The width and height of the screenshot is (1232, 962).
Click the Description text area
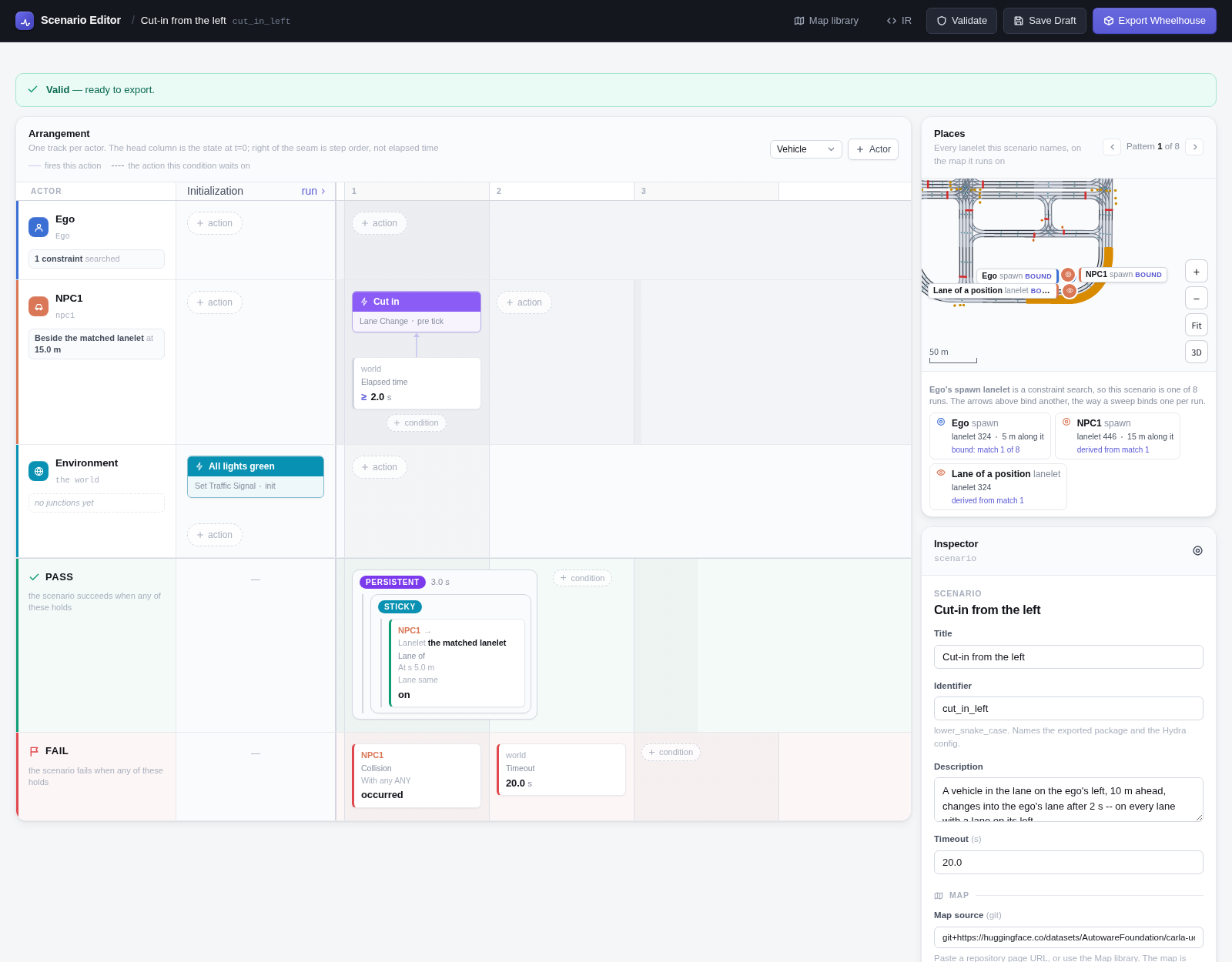(1069, 800)
